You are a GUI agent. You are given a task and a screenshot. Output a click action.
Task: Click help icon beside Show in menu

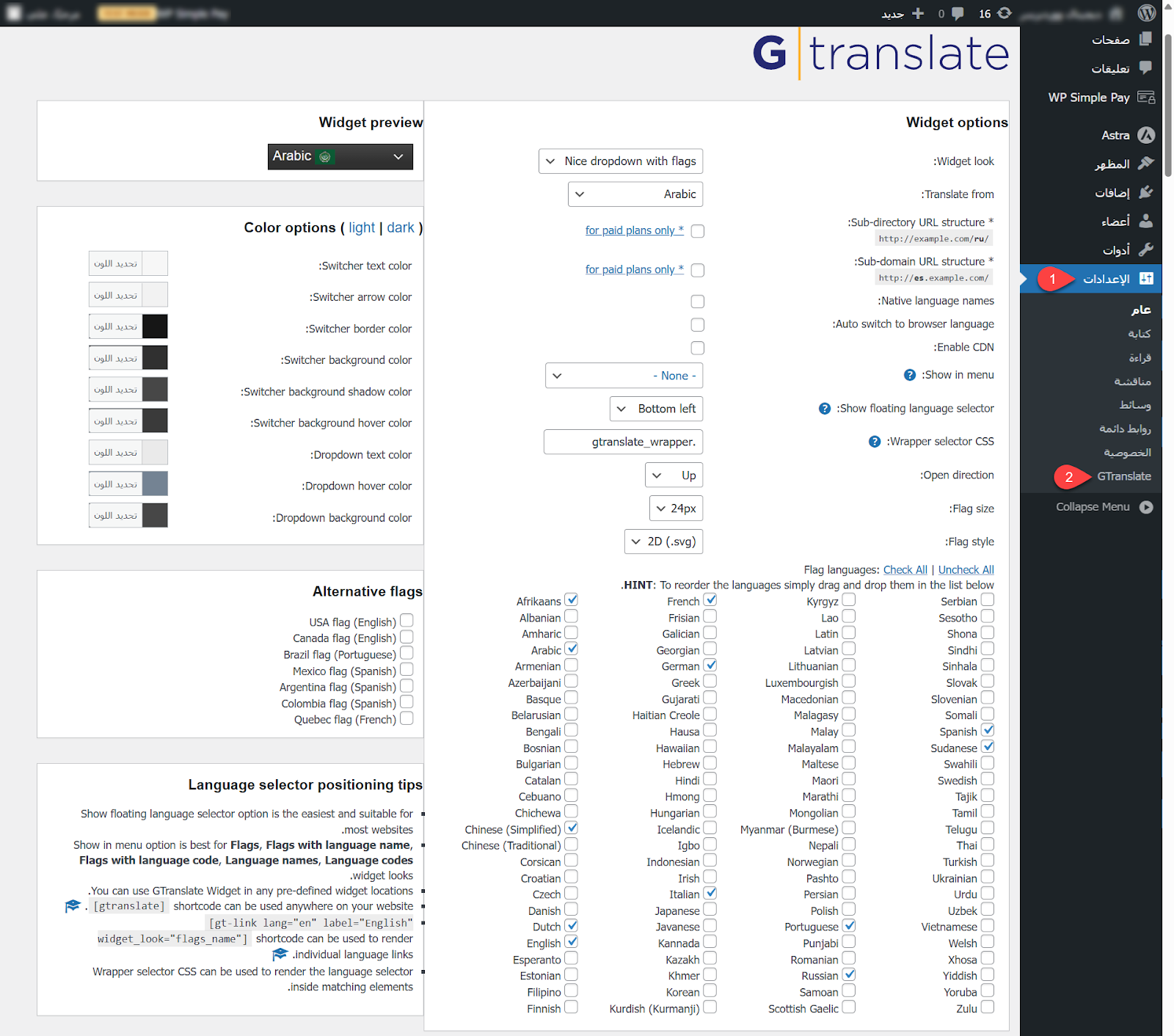(910, 375)
